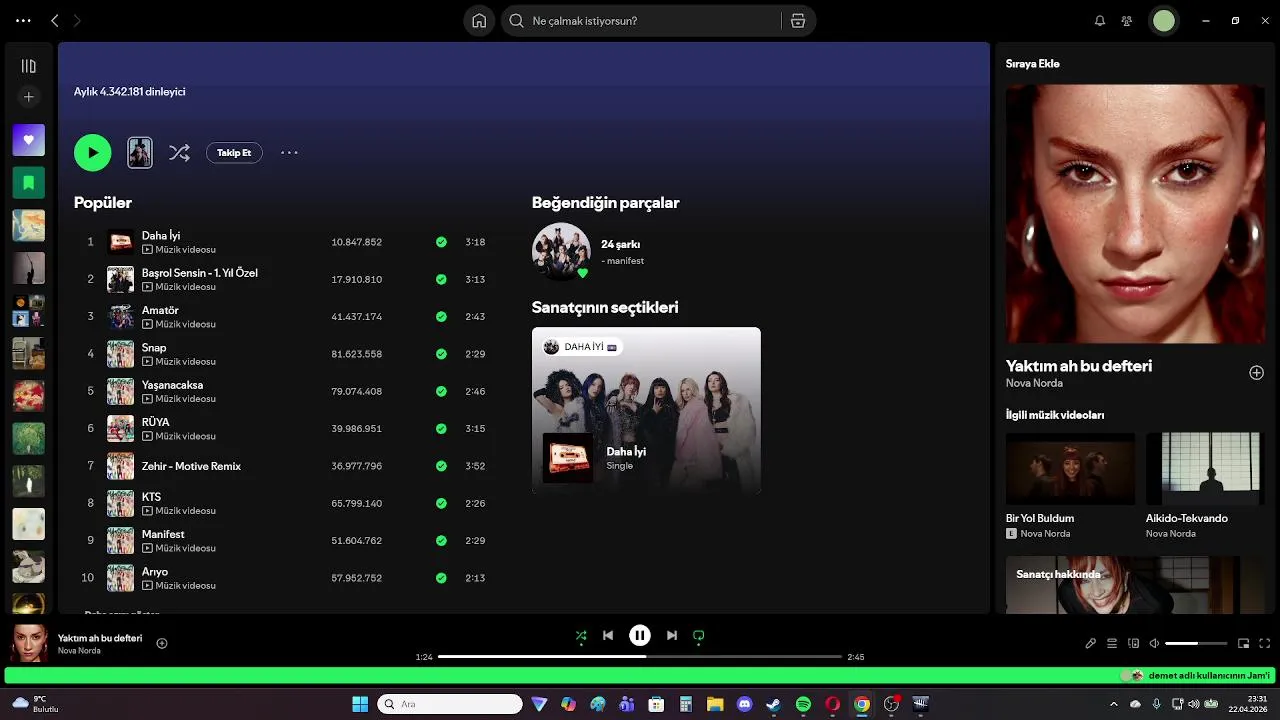Open Google Chrome from taskbar
1280x720 pixels.
point(862,704)
